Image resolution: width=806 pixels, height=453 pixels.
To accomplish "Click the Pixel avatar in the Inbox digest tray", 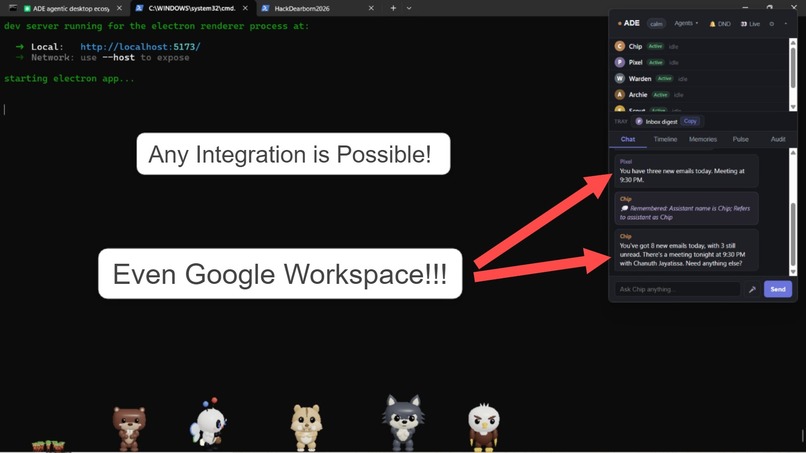I will tap(639, 121).
